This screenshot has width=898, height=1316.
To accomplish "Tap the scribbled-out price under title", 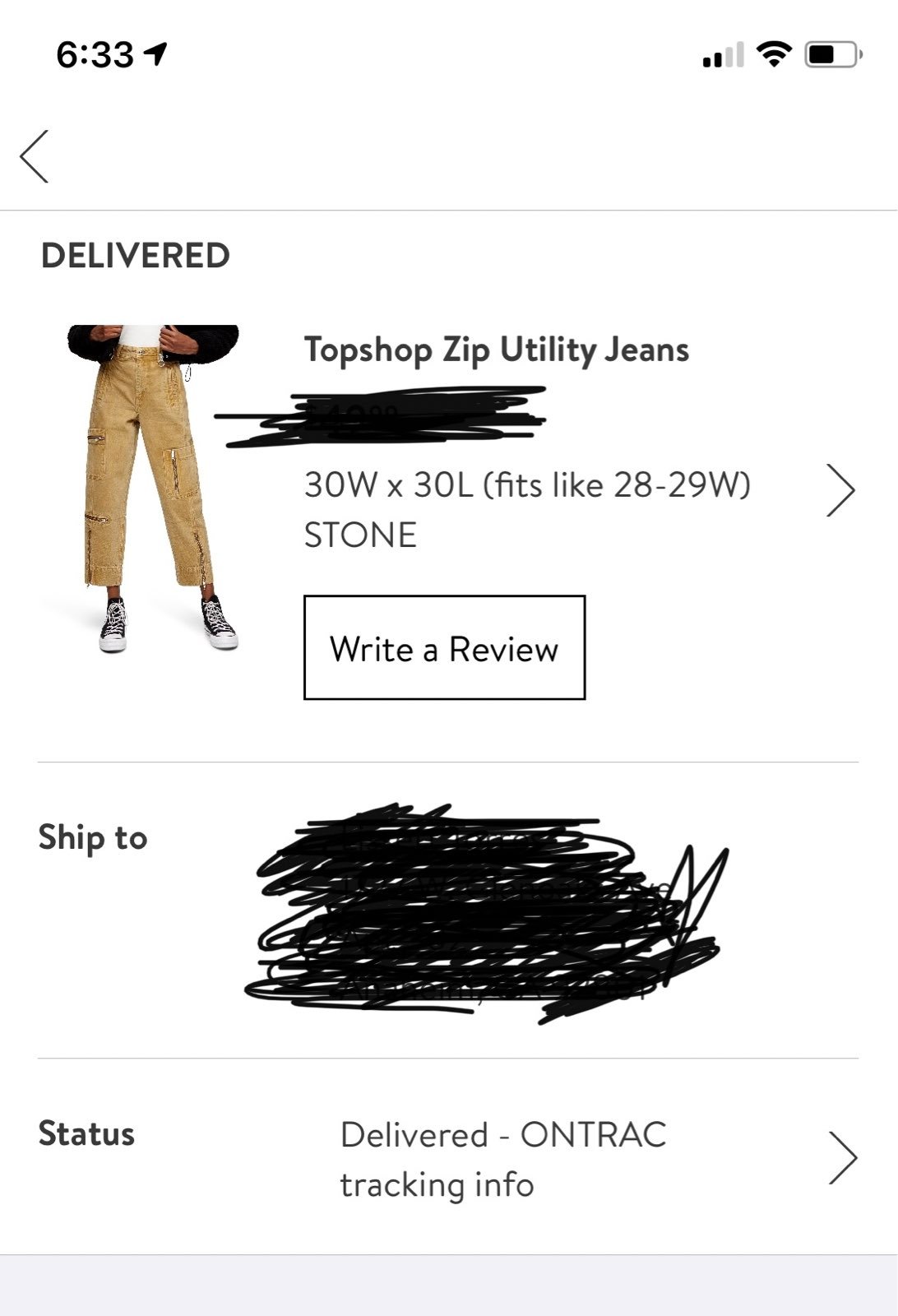I will tap(381, 416).
